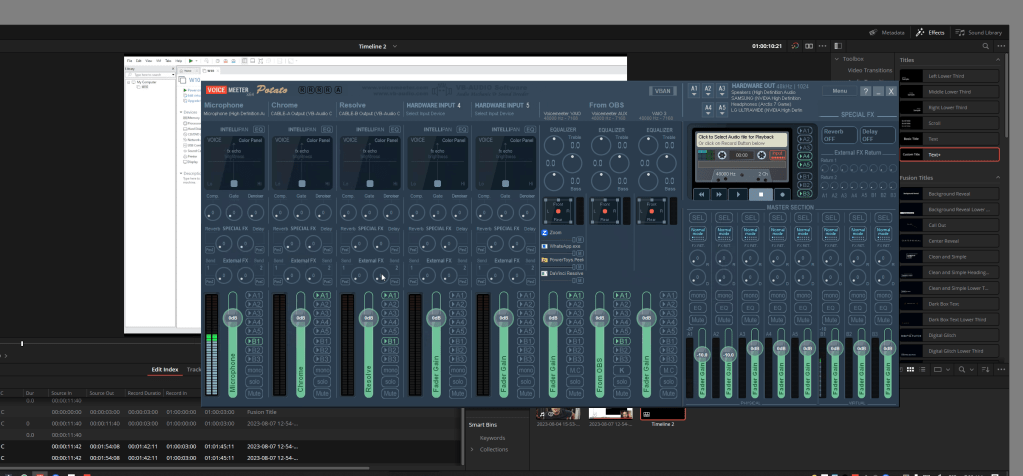Open EQ on Resolve Intellipan header
This screenshot has height=476, width=1023.
click(395, 130)
